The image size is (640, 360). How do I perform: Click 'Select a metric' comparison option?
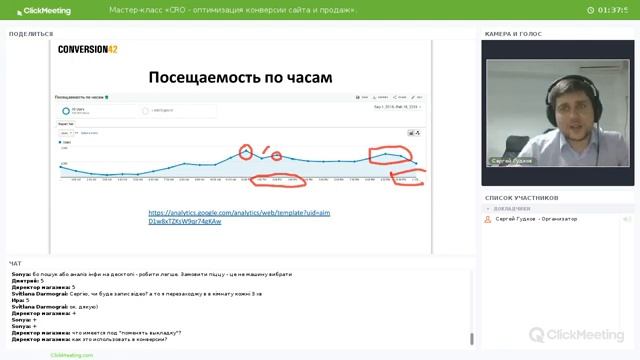(89, 133)
